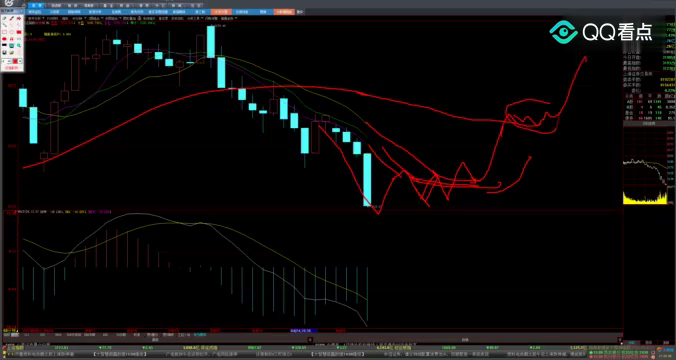Screen dimensions: 676x360
Task: Click the floppy-disk save icon in palette
Action: [x=4, y=53]
